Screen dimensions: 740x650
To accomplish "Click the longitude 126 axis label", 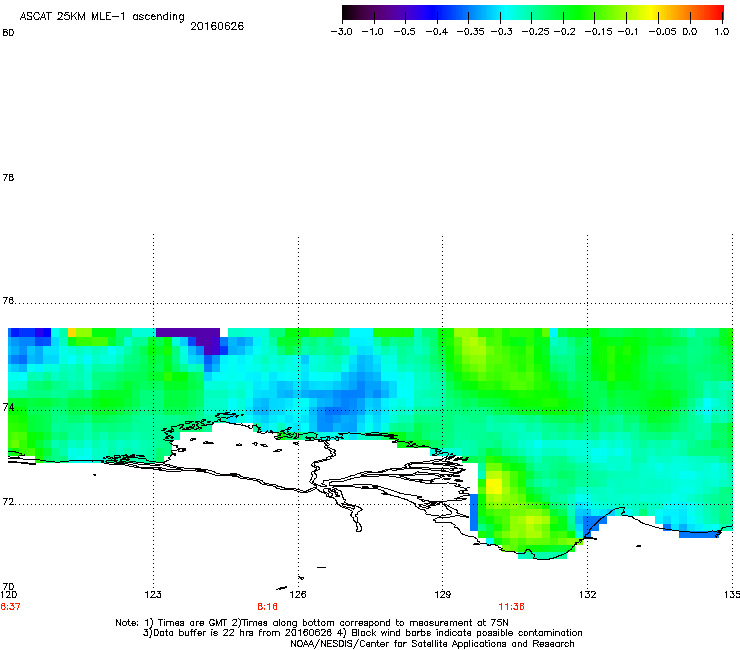I will (x=298, y=595).
